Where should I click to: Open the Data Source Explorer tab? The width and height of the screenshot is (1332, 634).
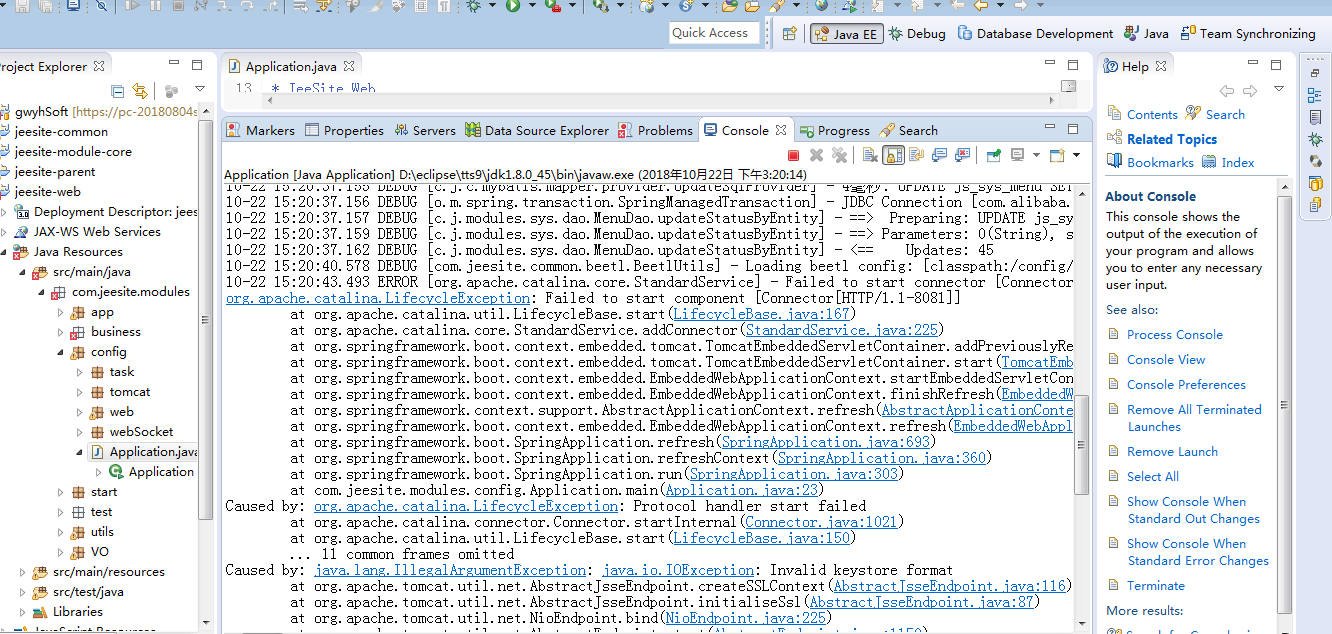[537, 130]
